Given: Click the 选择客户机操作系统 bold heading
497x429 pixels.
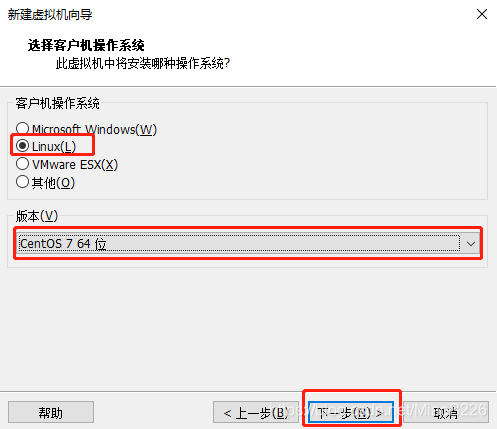Looking at the screenshot, I should [86, 45].
